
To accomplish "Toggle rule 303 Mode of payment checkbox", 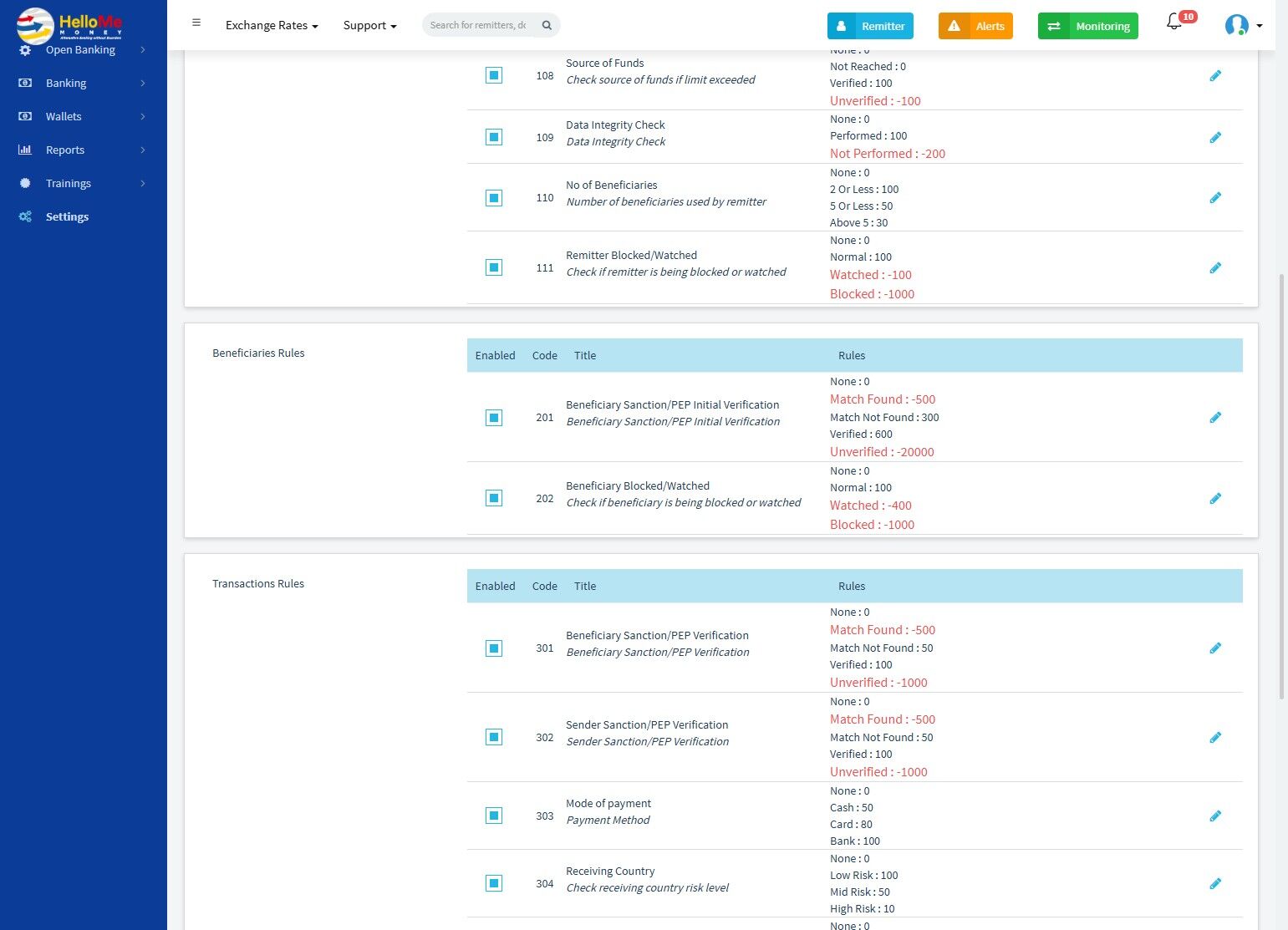I will (x=494, y=816).
